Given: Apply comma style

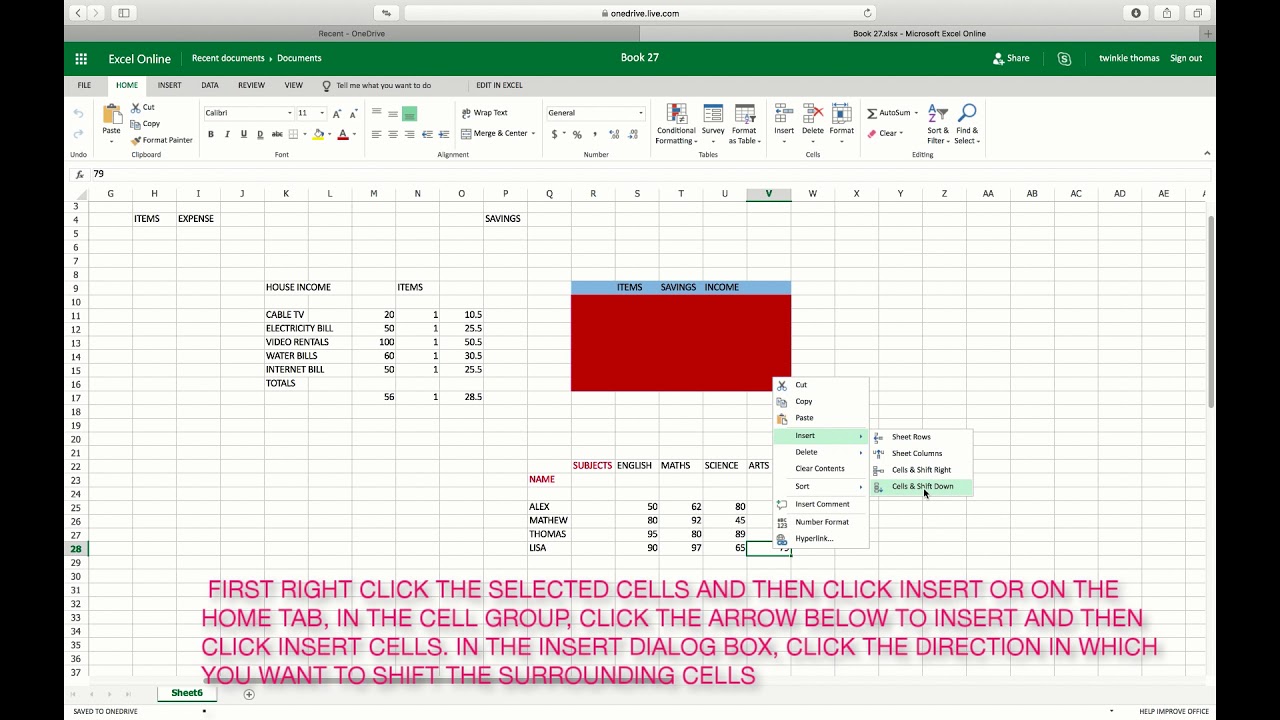Looking at the screenshot, I should 595,134.
